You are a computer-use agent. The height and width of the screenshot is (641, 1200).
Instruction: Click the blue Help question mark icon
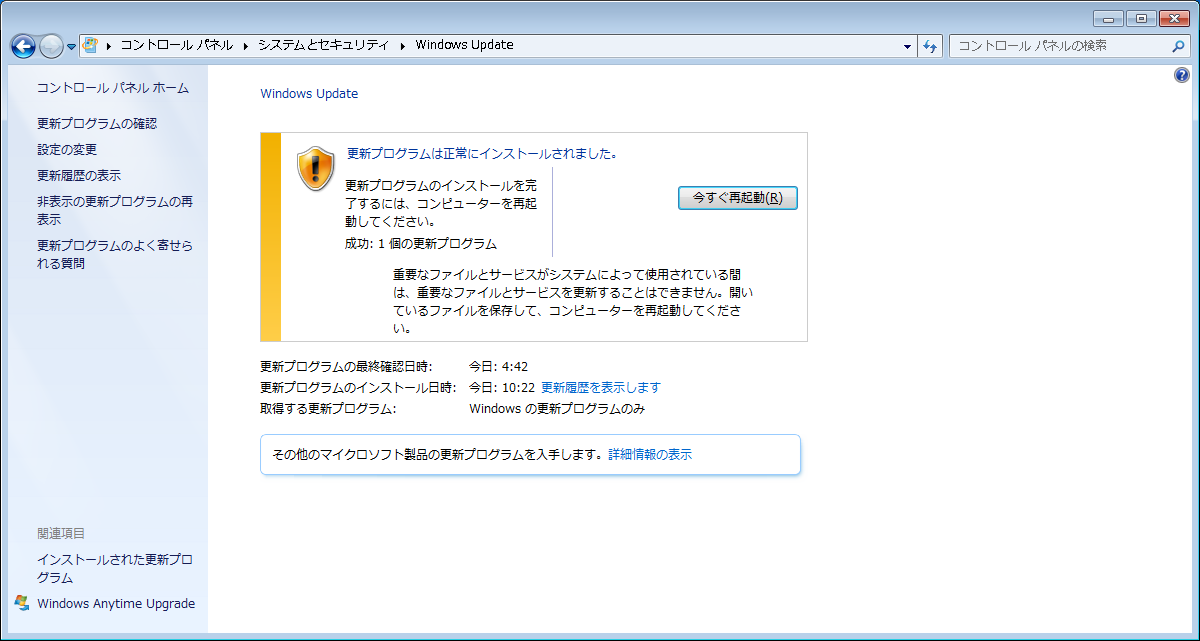1182,75
